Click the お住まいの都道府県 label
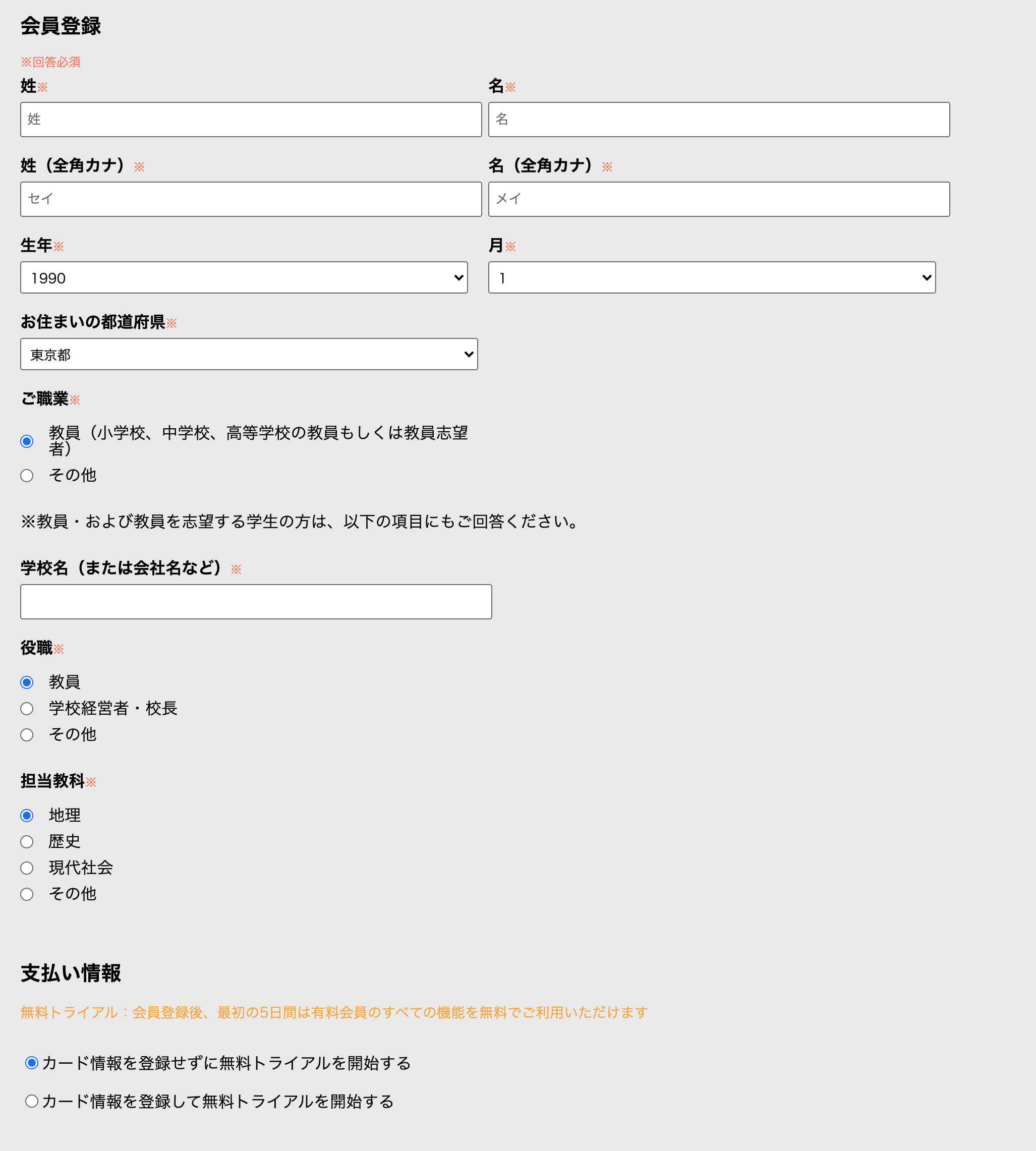This screenshot has width=1036, height=1151. click(x=93, y=322)
